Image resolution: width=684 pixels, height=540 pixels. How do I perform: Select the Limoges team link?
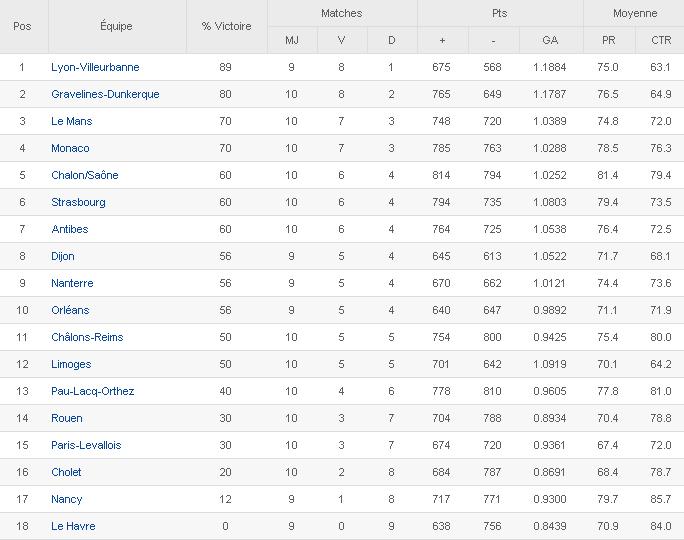coord(71,364)
